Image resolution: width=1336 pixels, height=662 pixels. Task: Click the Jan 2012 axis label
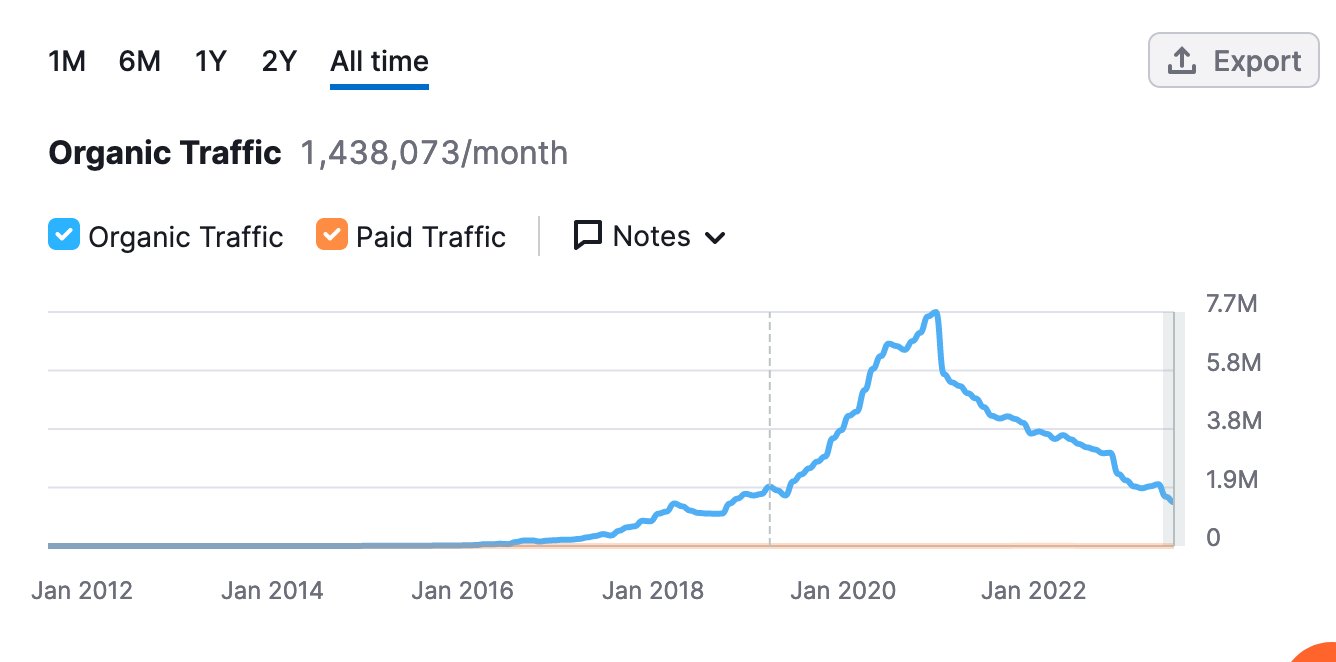click(x=82, y=591)
